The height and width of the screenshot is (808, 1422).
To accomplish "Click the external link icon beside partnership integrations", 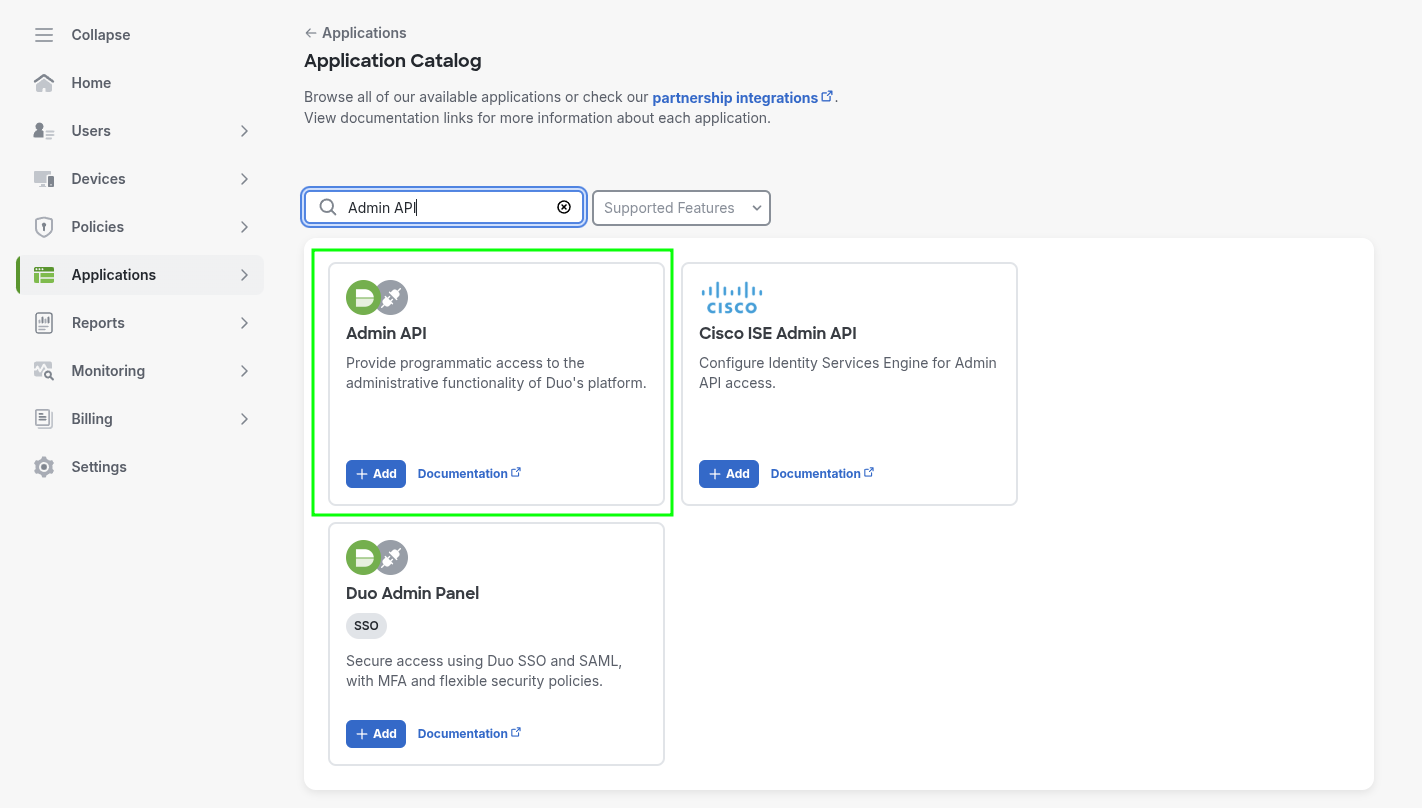I will pos(827,97).
